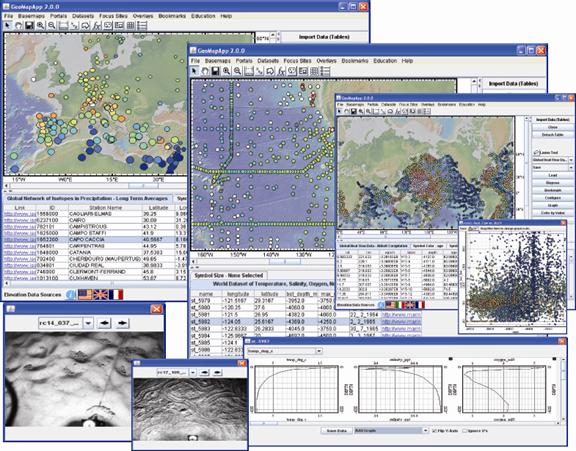This screenshot has width=576, height=451.
Task: Open the Bookmarks menu in the Pacific map window
Action: (x=355, y=61)
